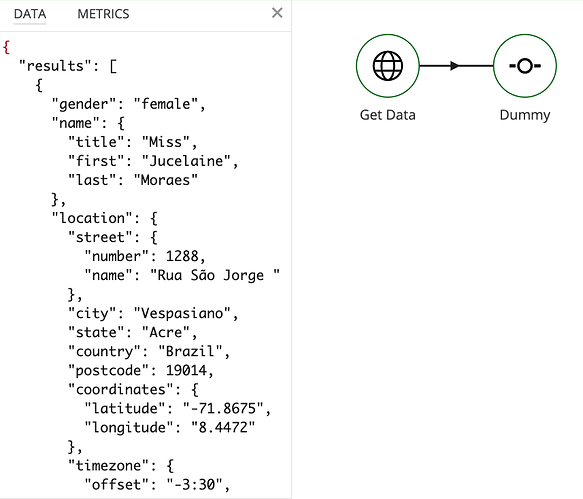This screenshot has height=499, width=583.
Task: Close the data preview panel
Action: [277, 13]
